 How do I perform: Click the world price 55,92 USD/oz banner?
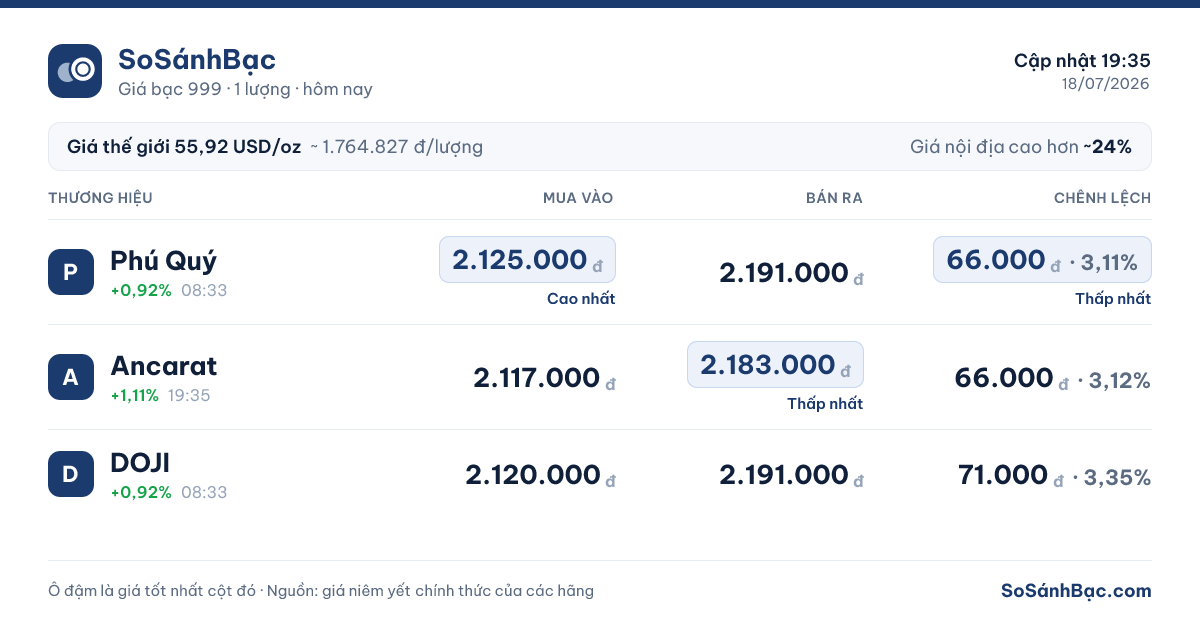600,147
